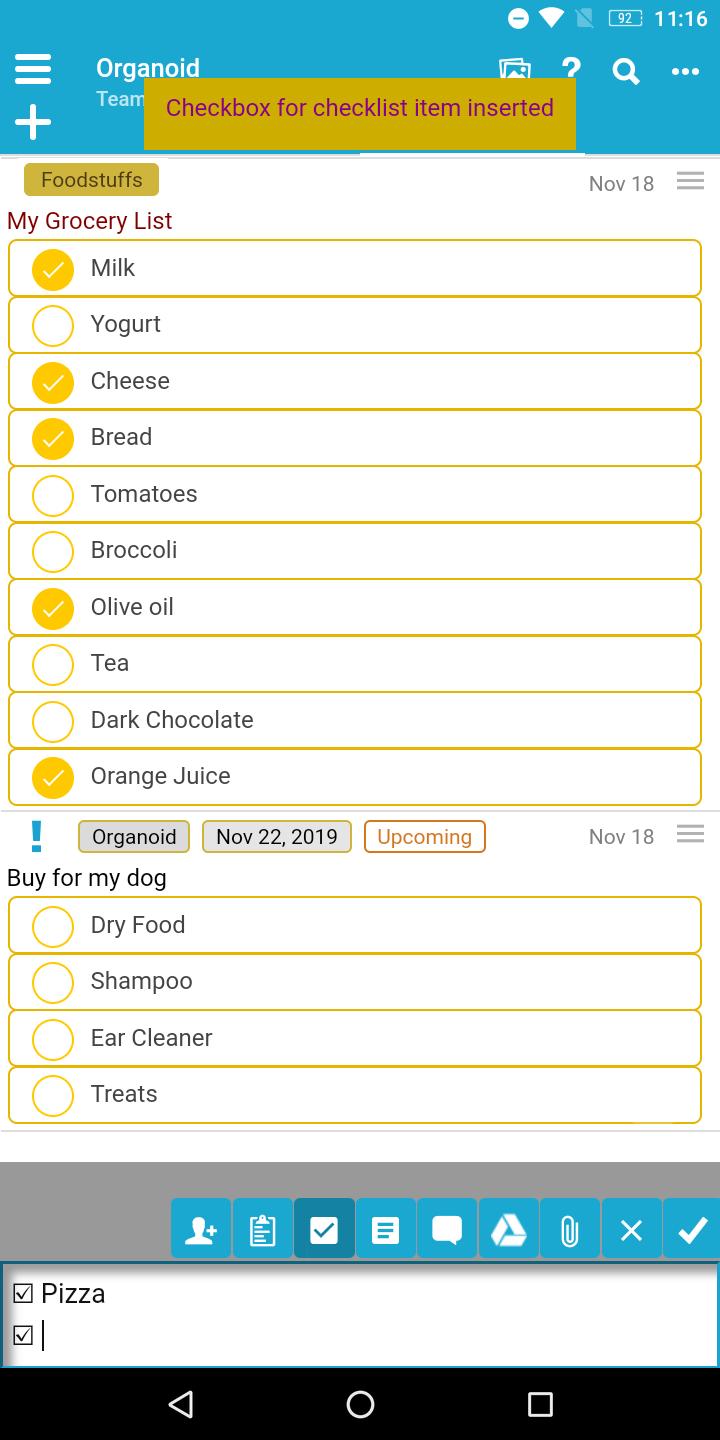Tap the plus icon to add note
Viewport: 720px width, 1440px height.
(33, 123)
